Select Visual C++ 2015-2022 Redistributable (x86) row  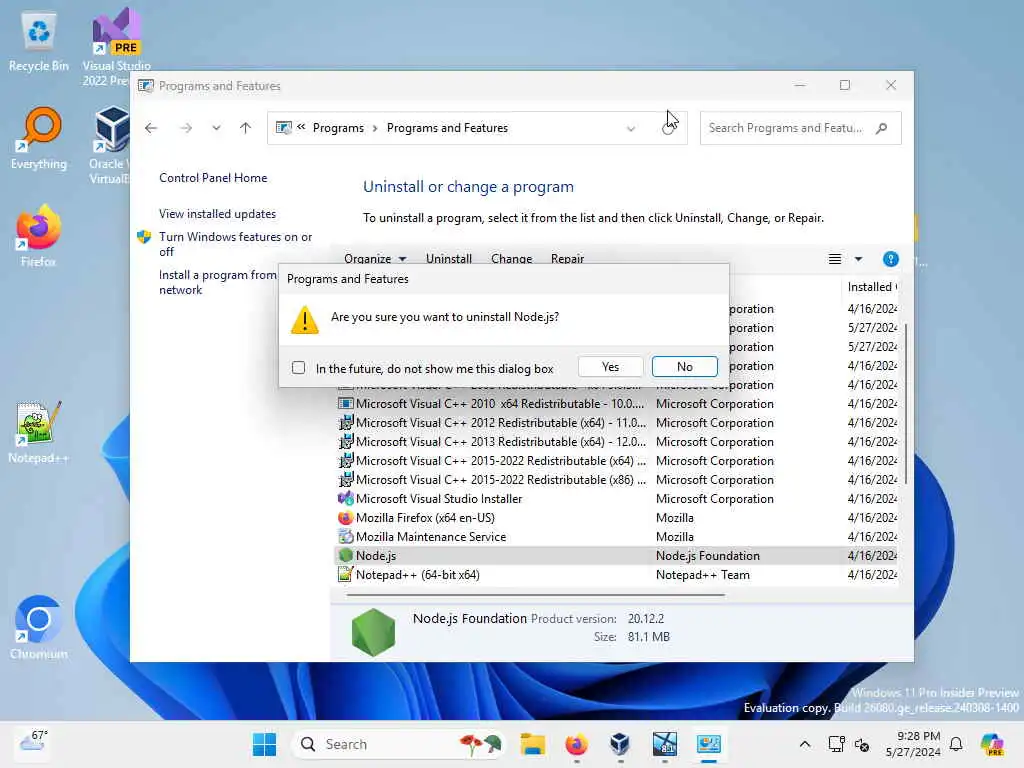click(617, 479)
